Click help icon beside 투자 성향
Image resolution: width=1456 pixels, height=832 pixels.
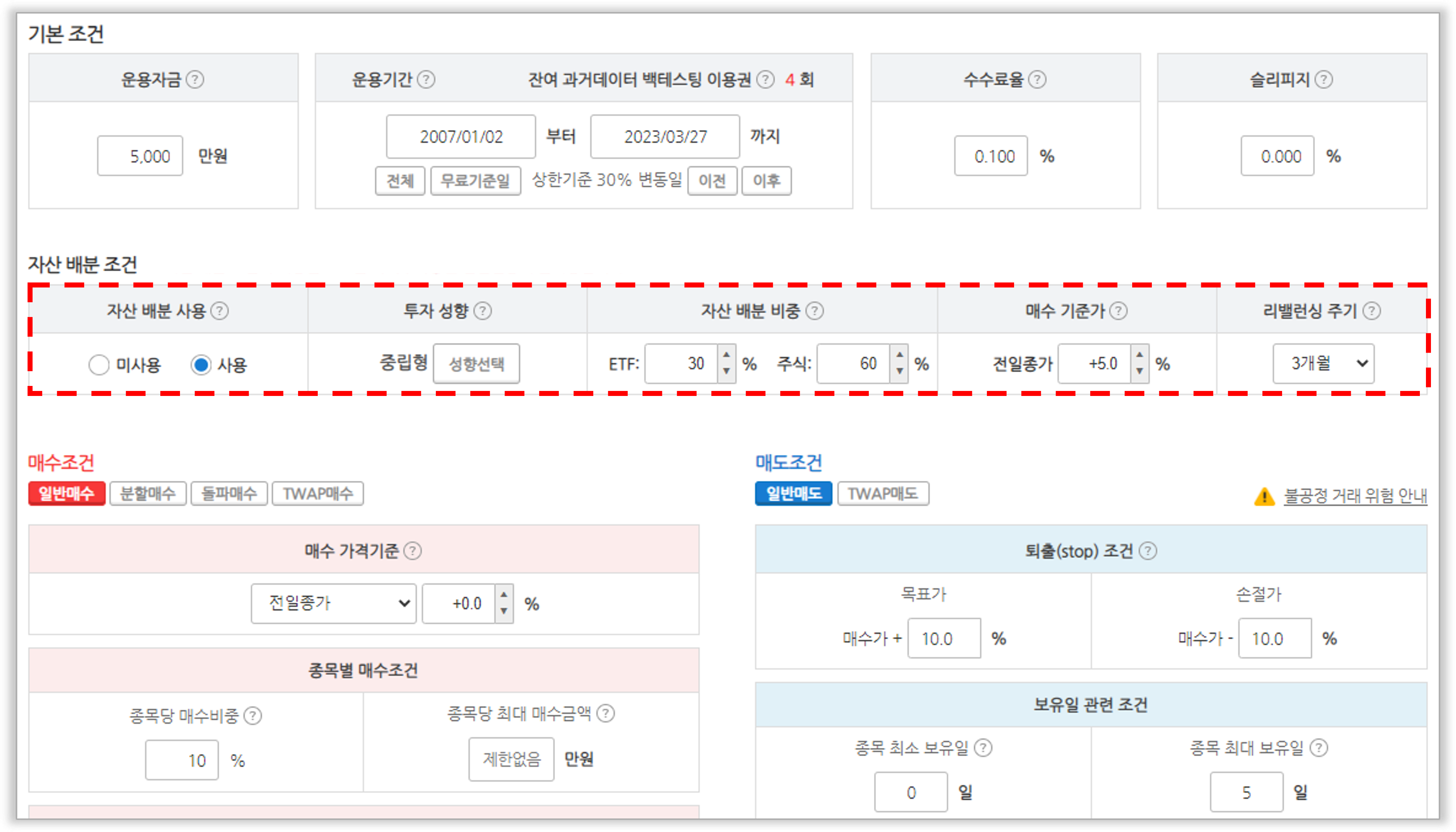pos(482,311)
